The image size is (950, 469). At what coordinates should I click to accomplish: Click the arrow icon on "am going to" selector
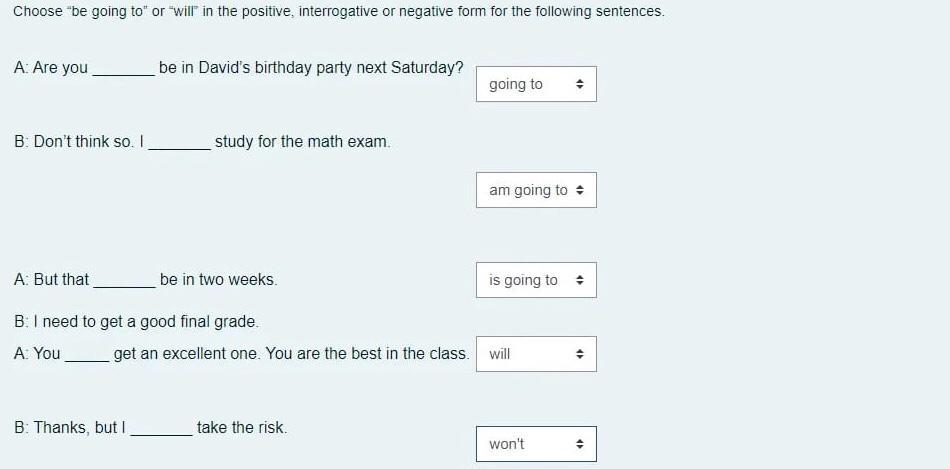(579, 190)
